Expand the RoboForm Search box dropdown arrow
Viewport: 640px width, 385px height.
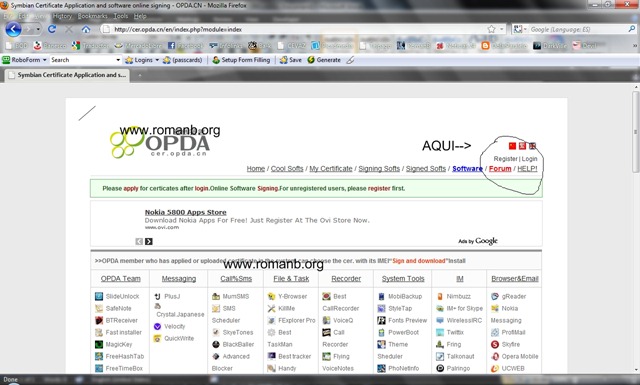tap(118, 60)
